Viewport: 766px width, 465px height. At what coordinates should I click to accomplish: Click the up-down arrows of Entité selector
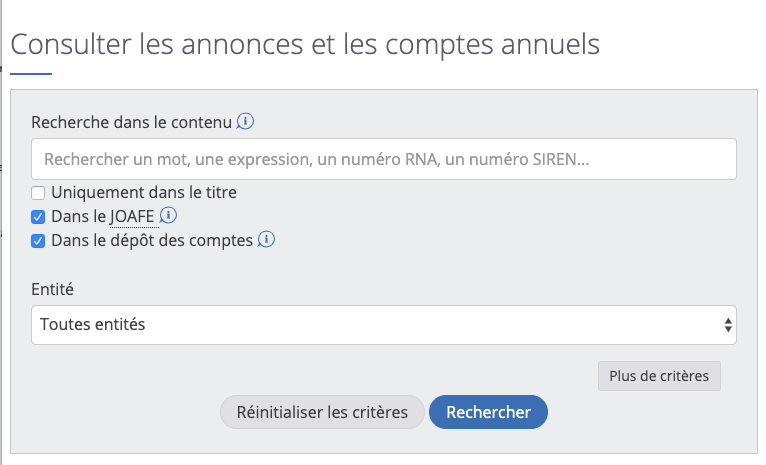(728, 325)
